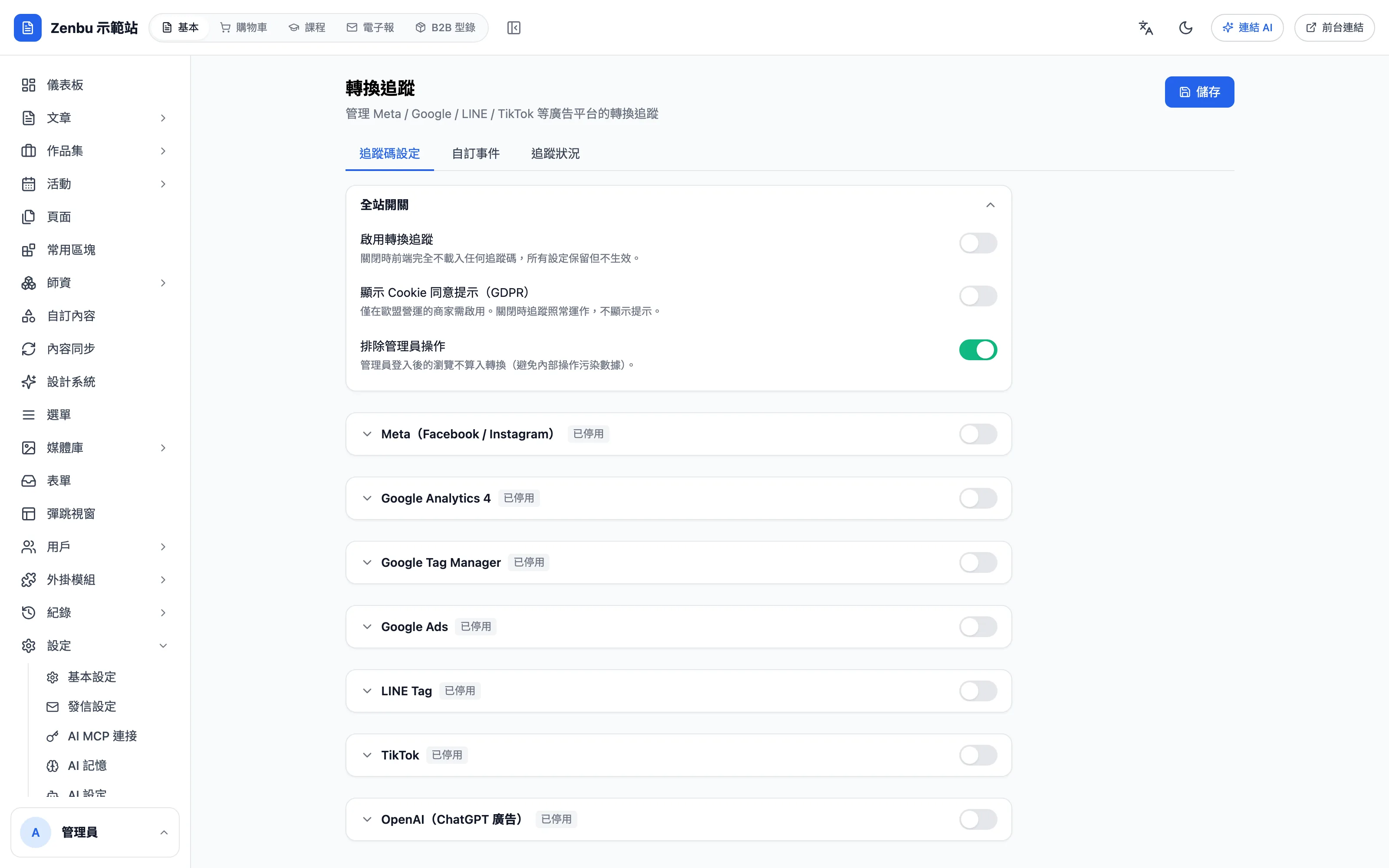Click the 連結 AI button
Viewport: 1389px width, 868px height.
coord(1247,27)
